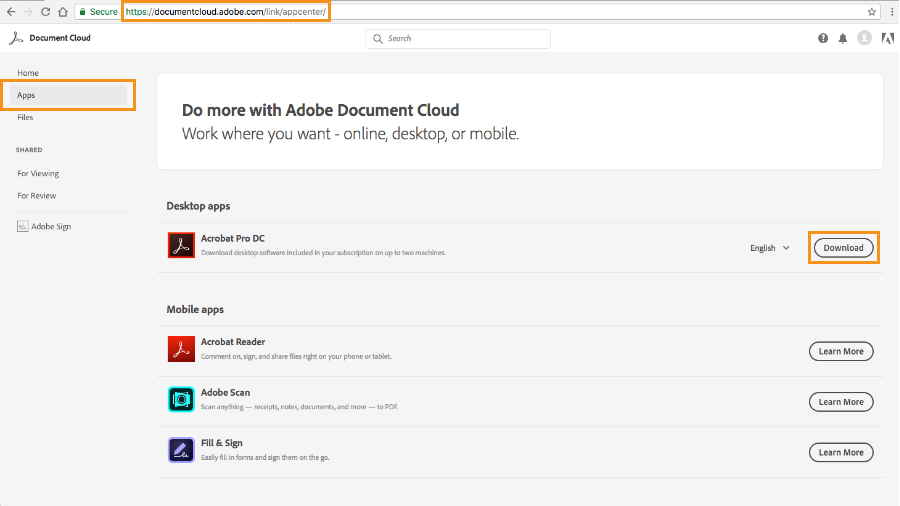Open Chrome's three-dot menu
The height and width of the screenshot is (506, 900).
890,12
